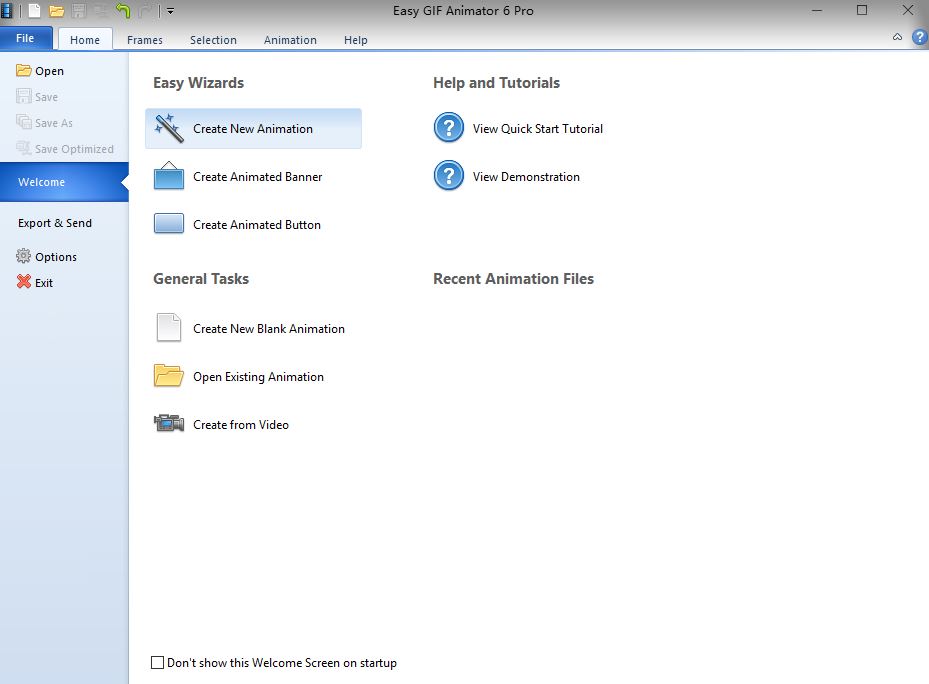
Task: Start the Create New Animation wizard
Action: tap(253, 129)
